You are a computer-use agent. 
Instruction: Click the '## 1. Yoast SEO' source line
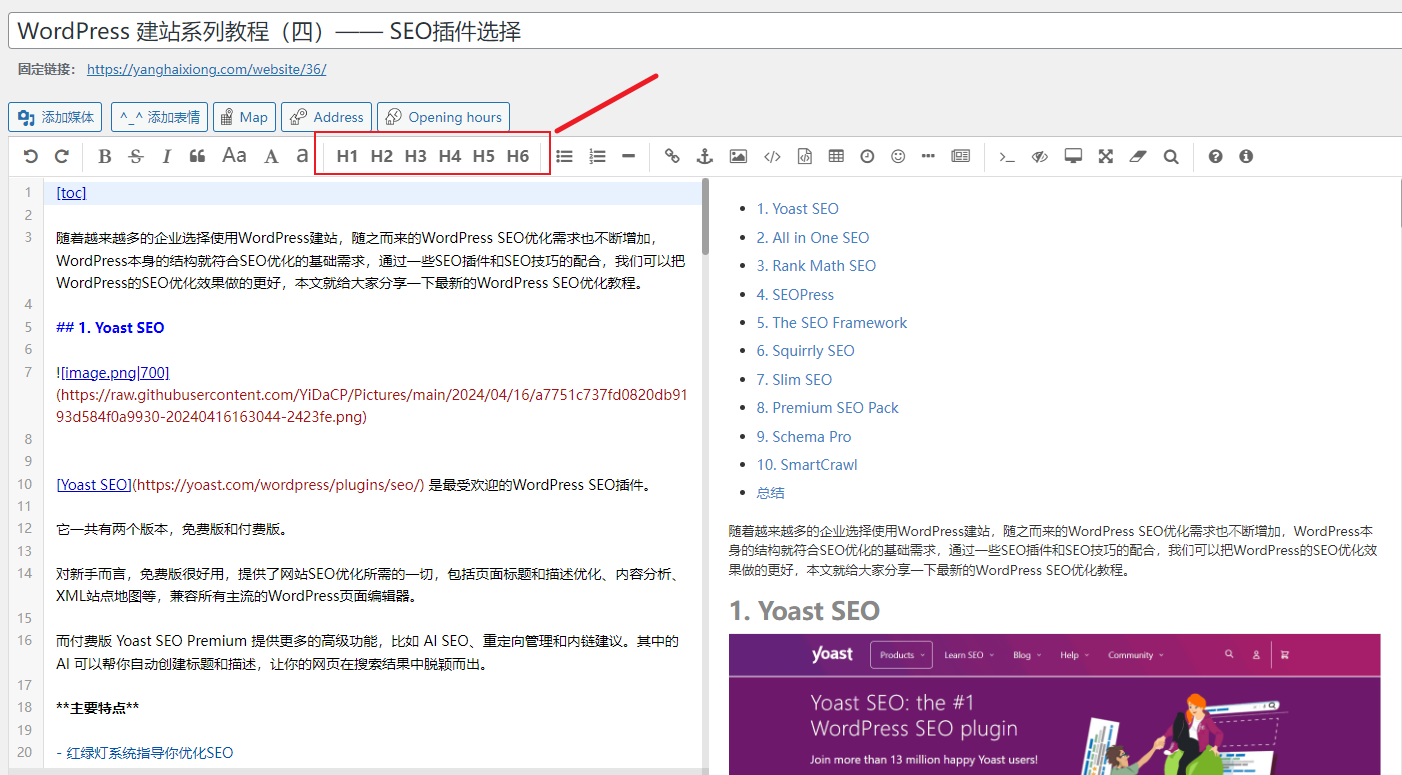110,328
